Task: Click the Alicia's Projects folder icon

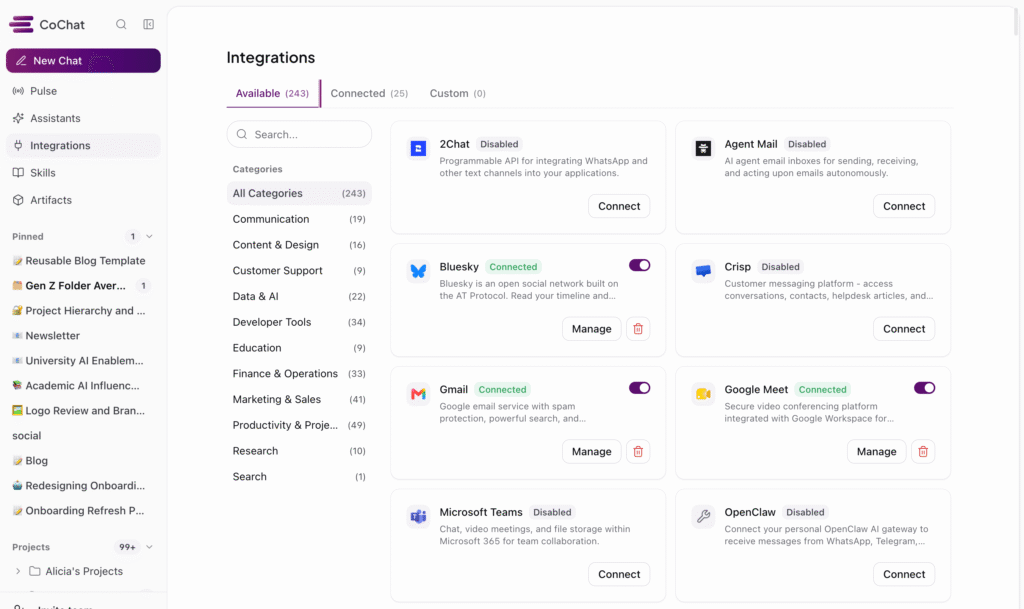Action: pos(35,571)
